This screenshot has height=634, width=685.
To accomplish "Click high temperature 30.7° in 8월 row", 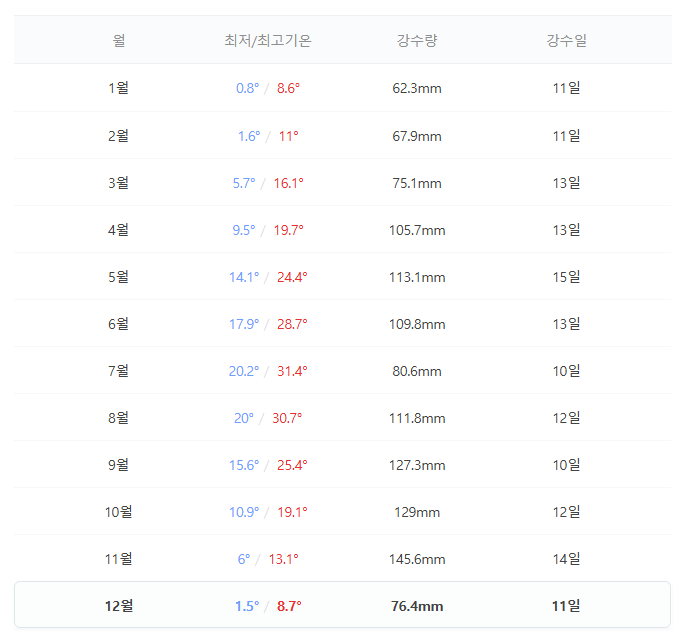I will [x=287, y=418].
